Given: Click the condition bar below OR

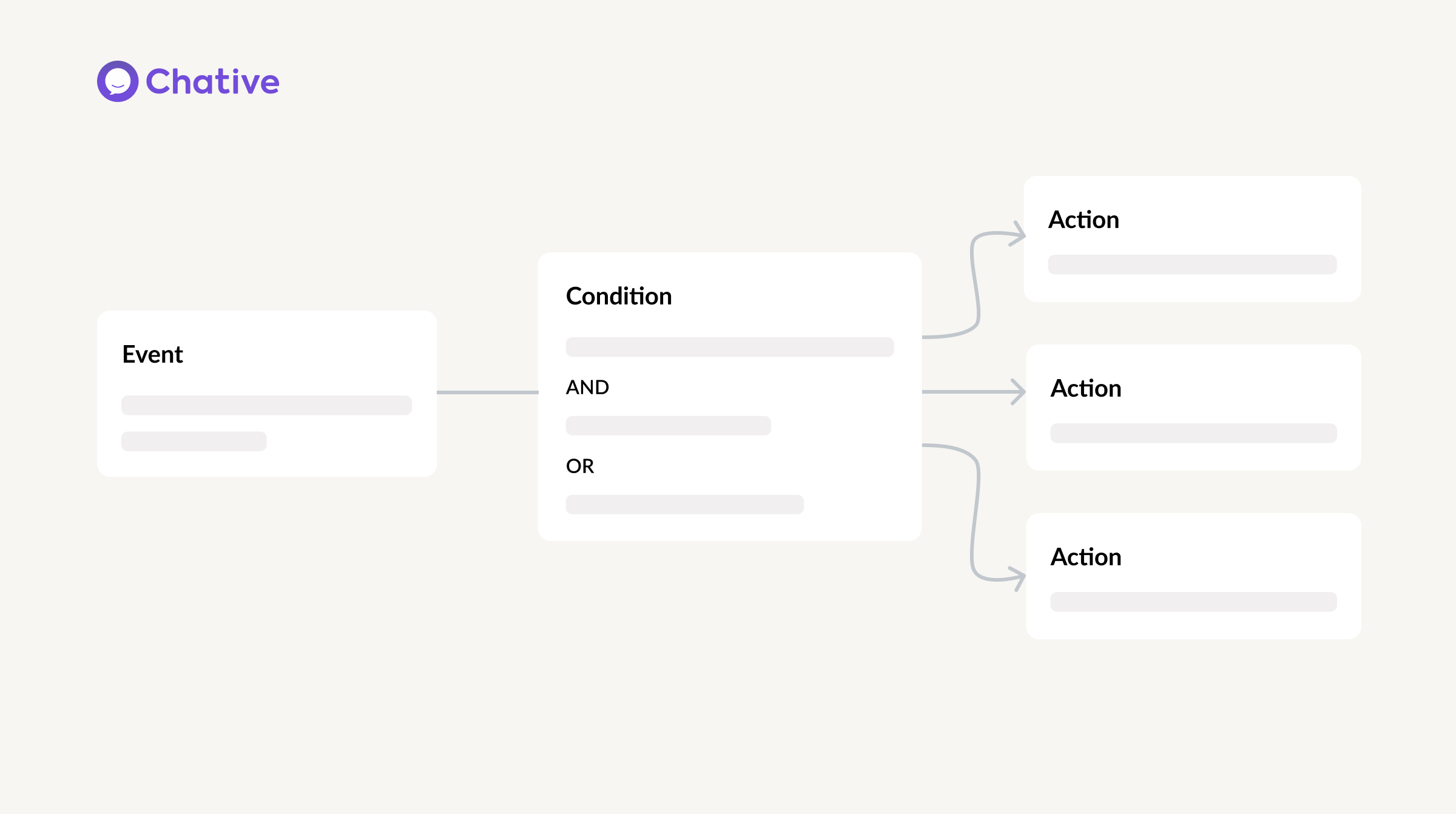Looking at the screenshot, I should click(684, 505).
